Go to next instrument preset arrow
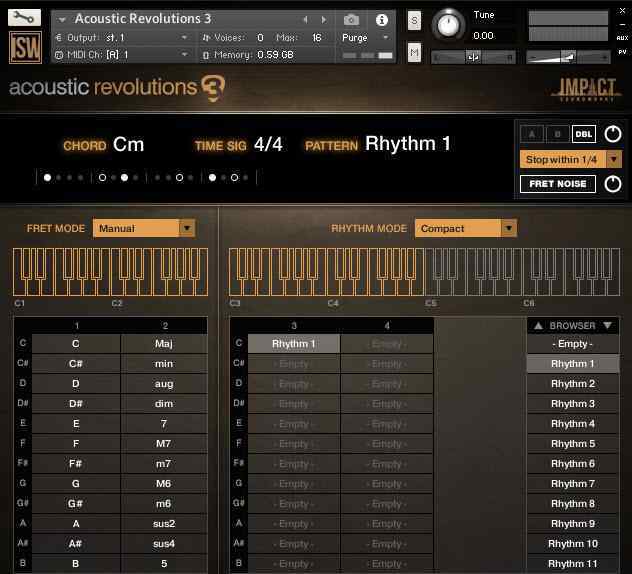This screenshot has height=574, width=632. click(x=324, y=19)
